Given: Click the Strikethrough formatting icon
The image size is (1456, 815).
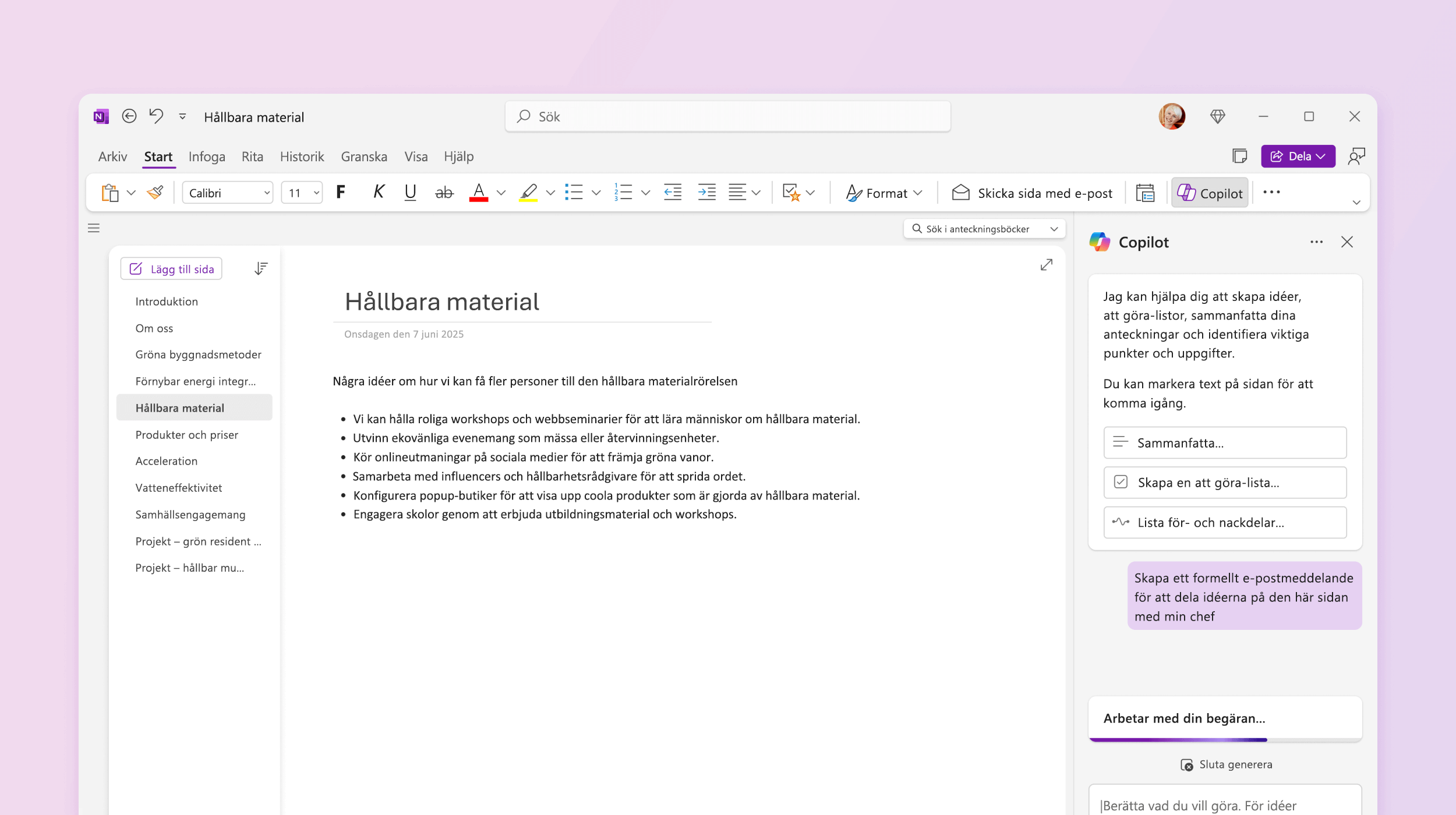Looking at the screenshot, I should [x=444, y=192].
